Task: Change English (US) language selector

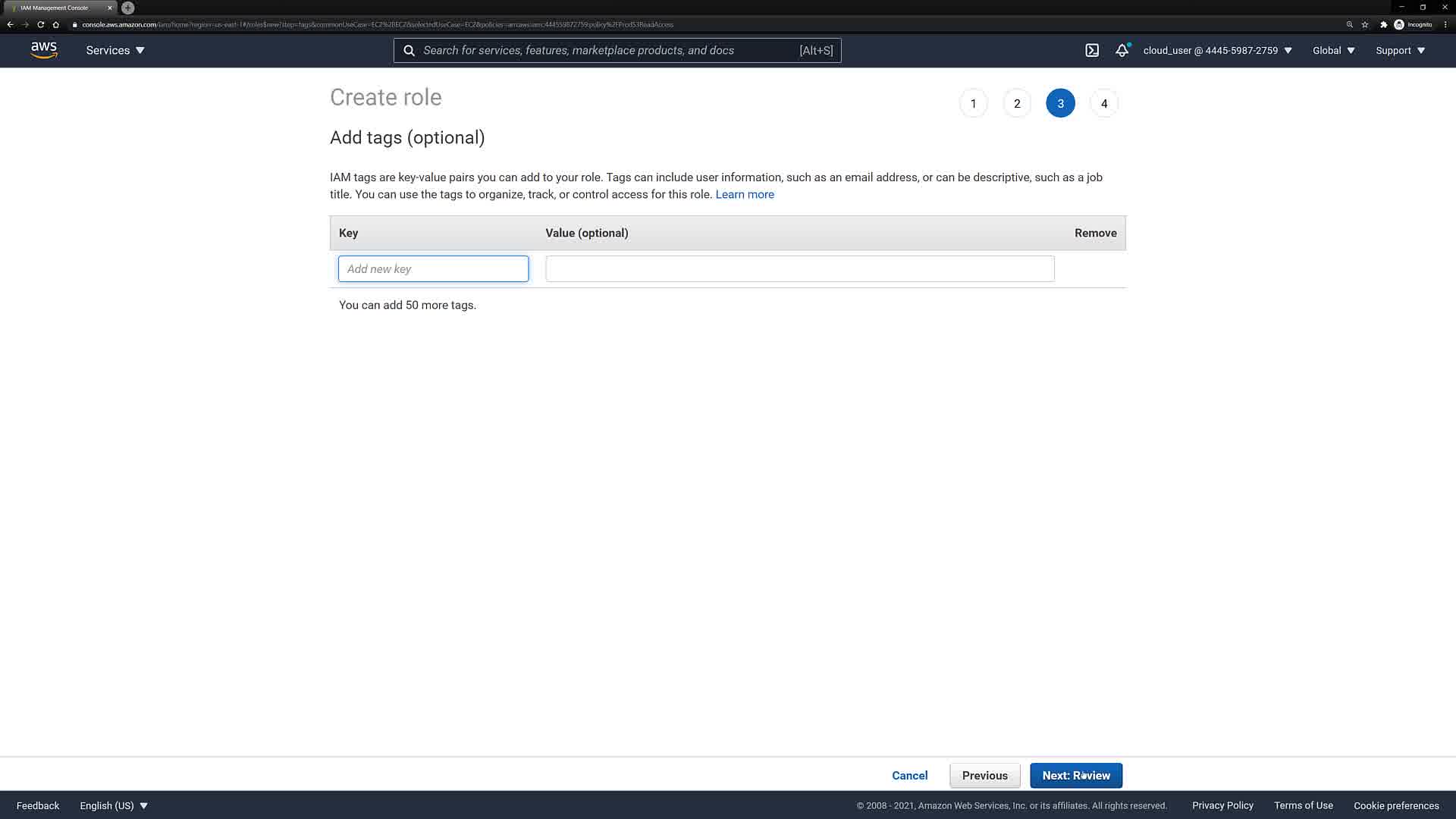Action: tap(114, 805)
